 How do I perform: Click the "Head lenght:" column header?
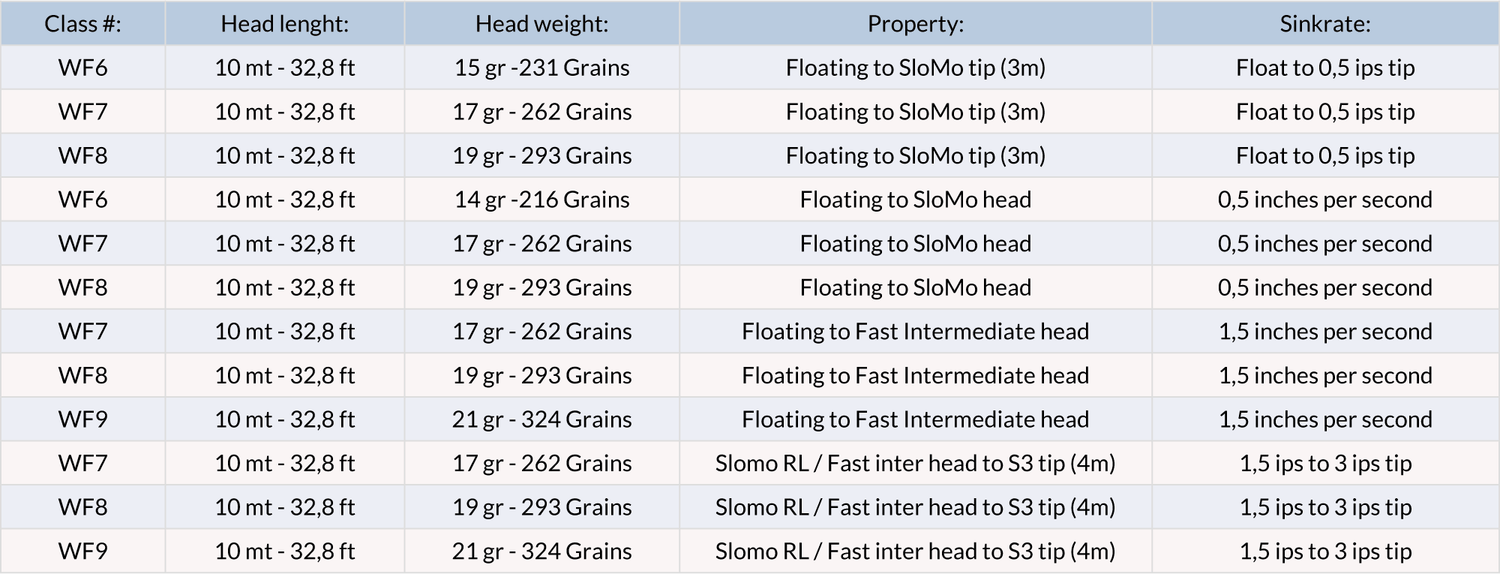[x=285, y=24]
